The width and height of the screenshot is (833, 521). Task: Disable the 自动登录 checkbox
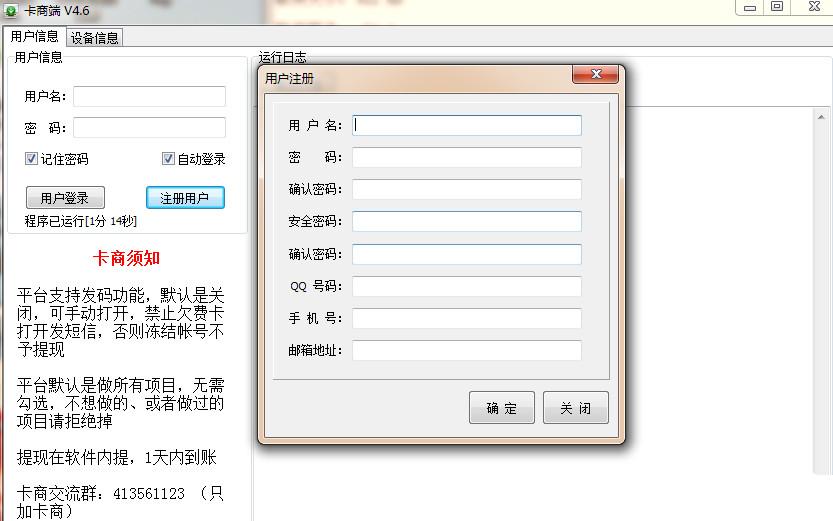168,159
